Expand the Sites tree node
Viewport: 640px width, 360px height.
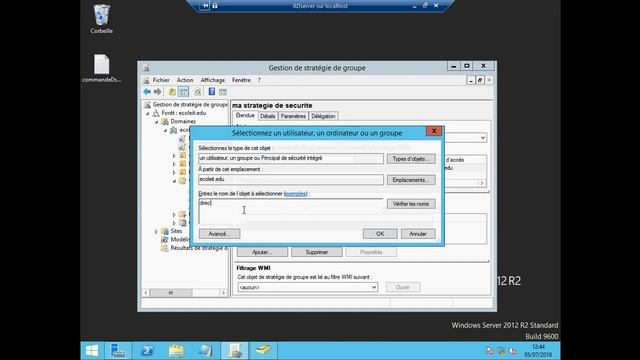tap(156, 231)
